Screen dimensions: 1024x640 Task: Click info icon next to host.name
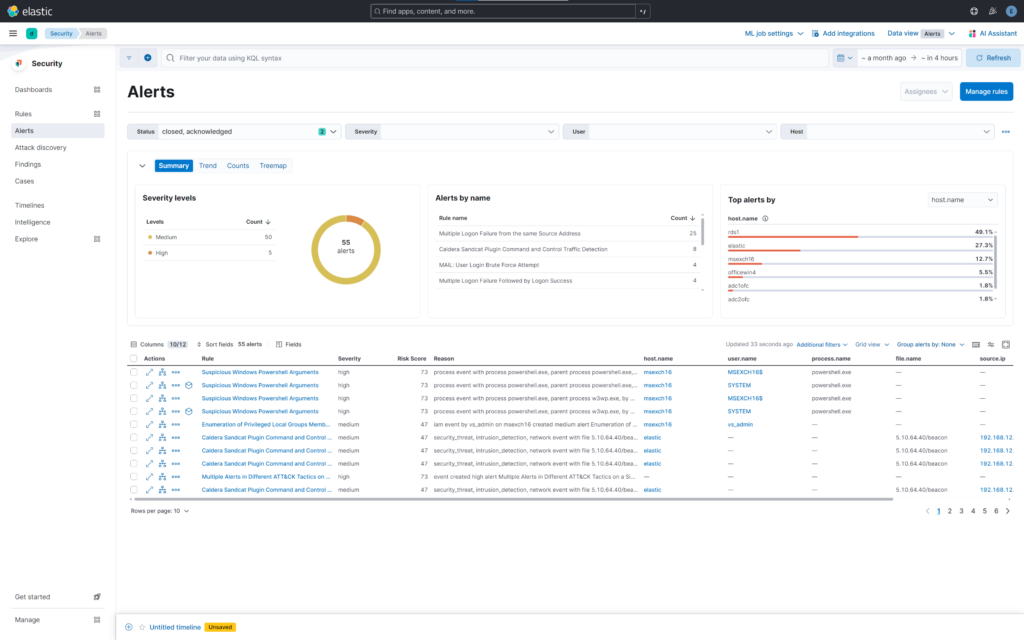765,219
